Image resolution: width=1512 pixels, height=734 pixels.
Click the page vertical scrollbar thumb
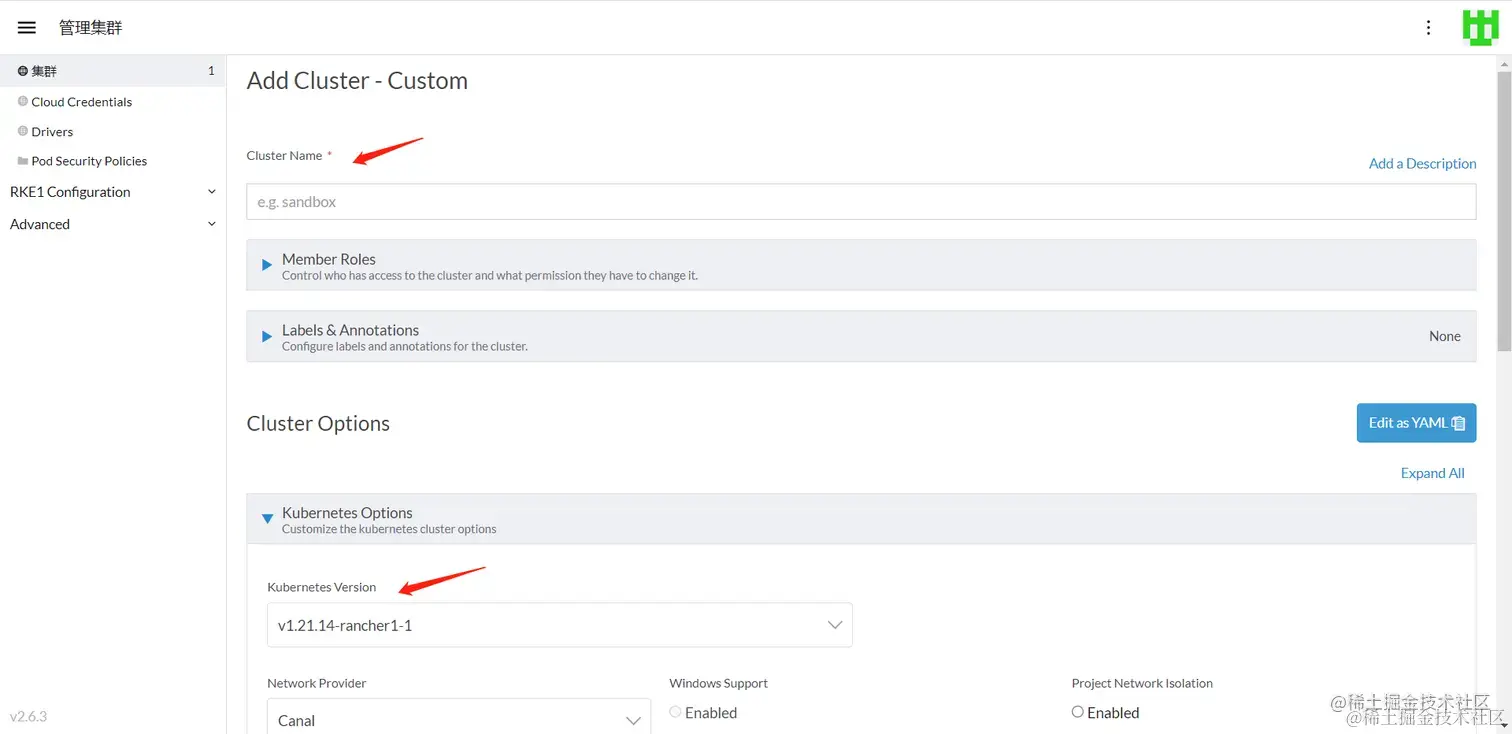click(x=1504, y=211)
